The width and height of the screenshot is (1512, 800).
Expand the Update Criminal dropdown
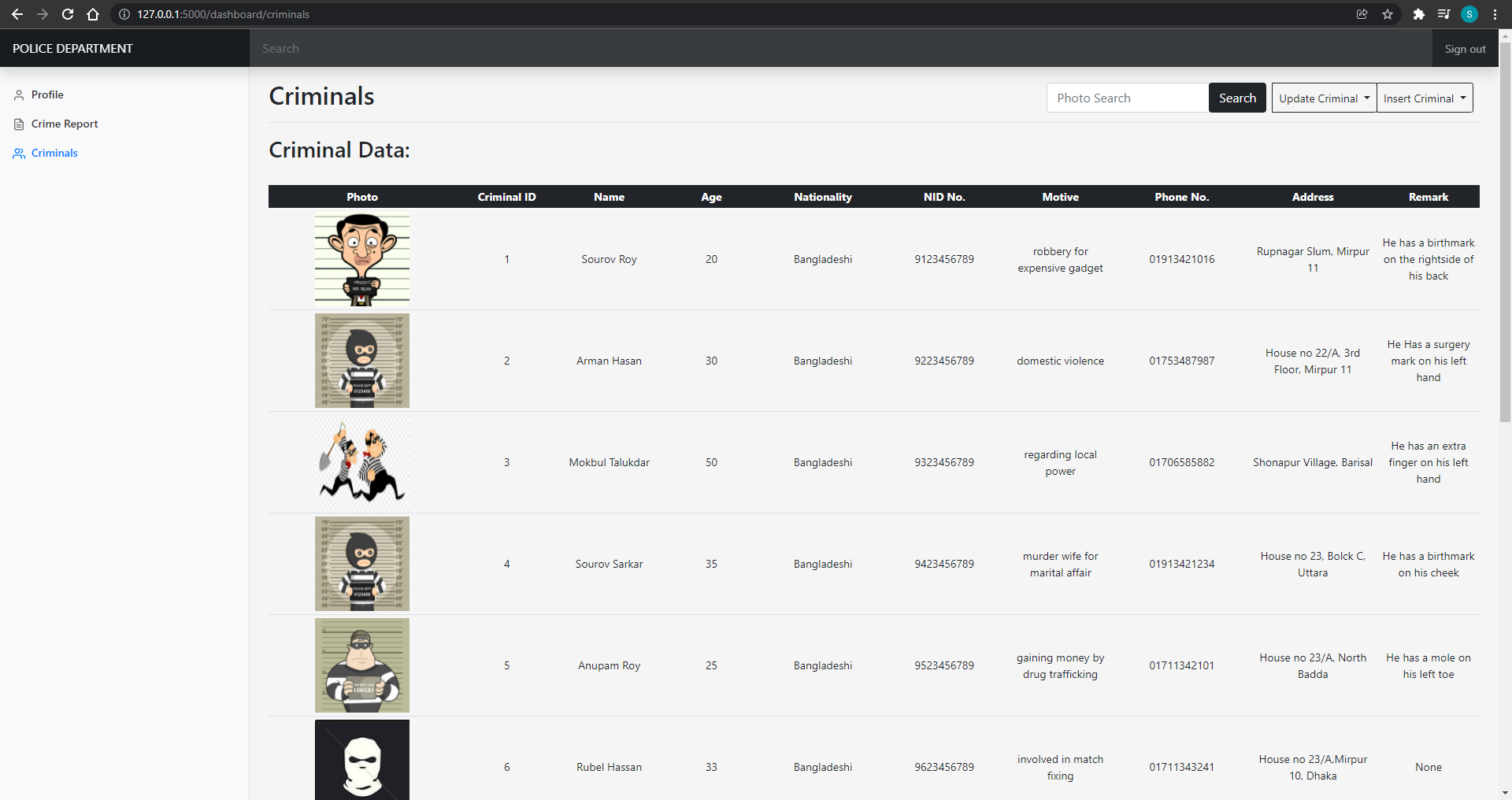click(1324, 98)
